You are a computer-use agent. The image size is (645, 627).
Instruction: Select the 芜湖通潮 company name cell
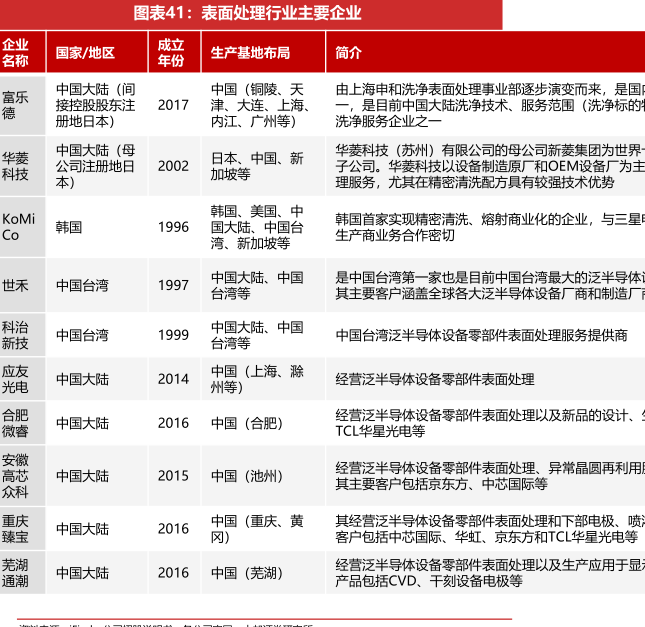pyautogui.click(x=16, y=573)
